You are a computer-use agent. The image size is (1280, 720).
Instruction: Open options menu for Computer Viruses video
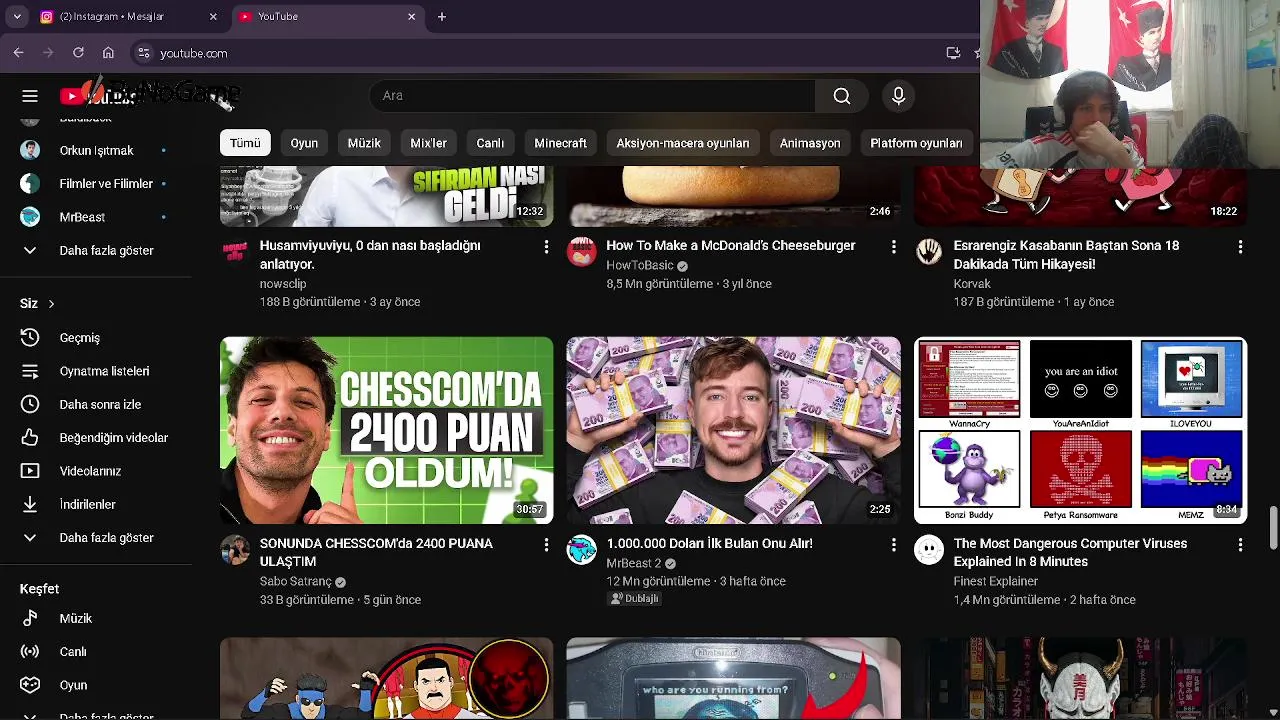click(1240, 544)
